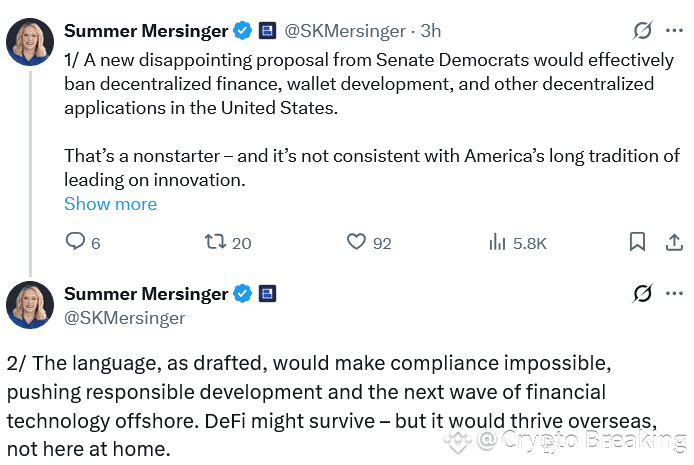
Task: Click the @SKMersinger handle on first tweet
Action: [x=346, y=31]
